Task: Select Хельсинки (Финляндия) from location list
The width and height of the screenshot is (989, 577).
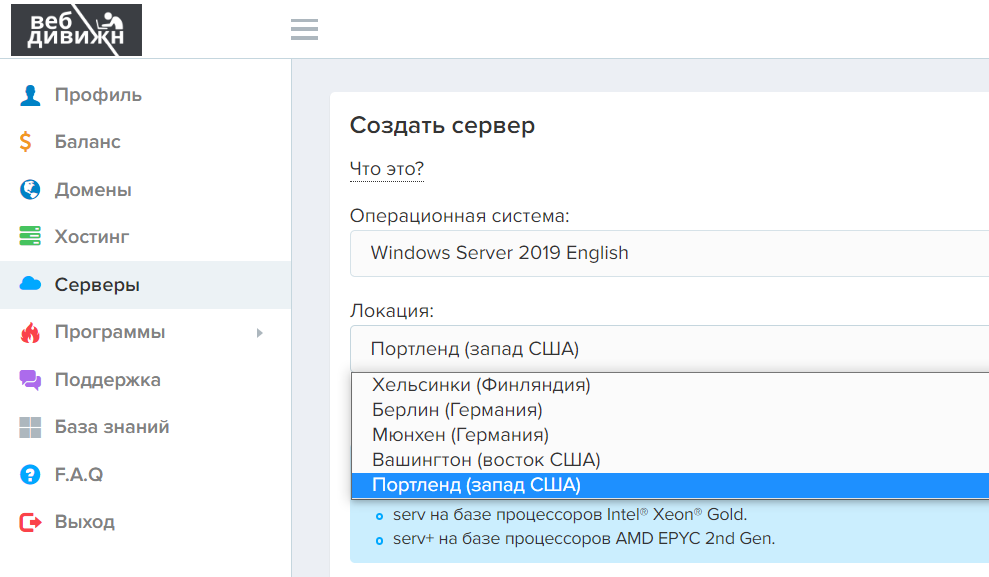Action: pos(481,385)
